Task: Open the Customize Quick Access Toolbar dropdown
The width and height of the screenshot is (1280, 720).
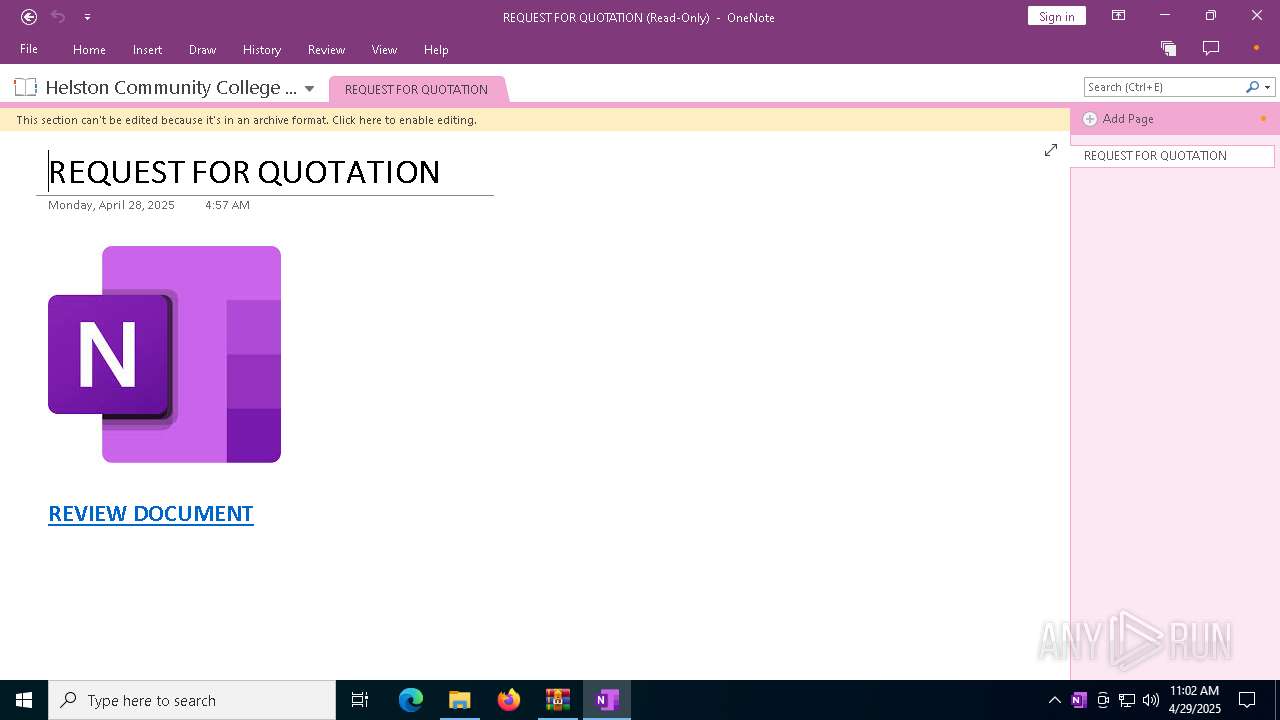Action: [x=87, y=17]
